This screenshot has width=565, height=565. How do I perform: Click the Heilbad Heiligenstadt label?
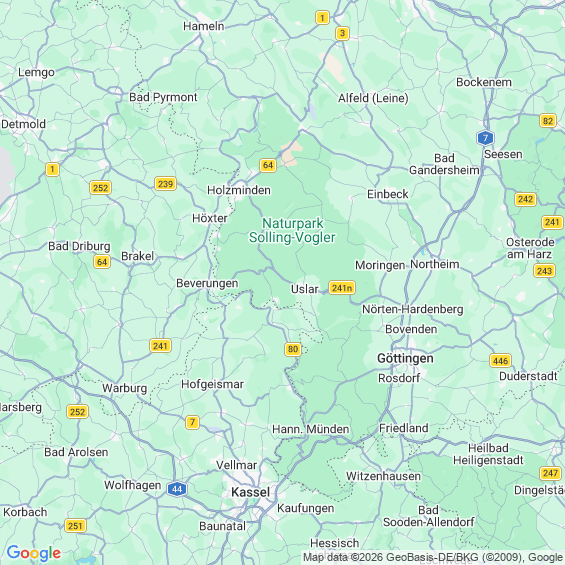488,454
